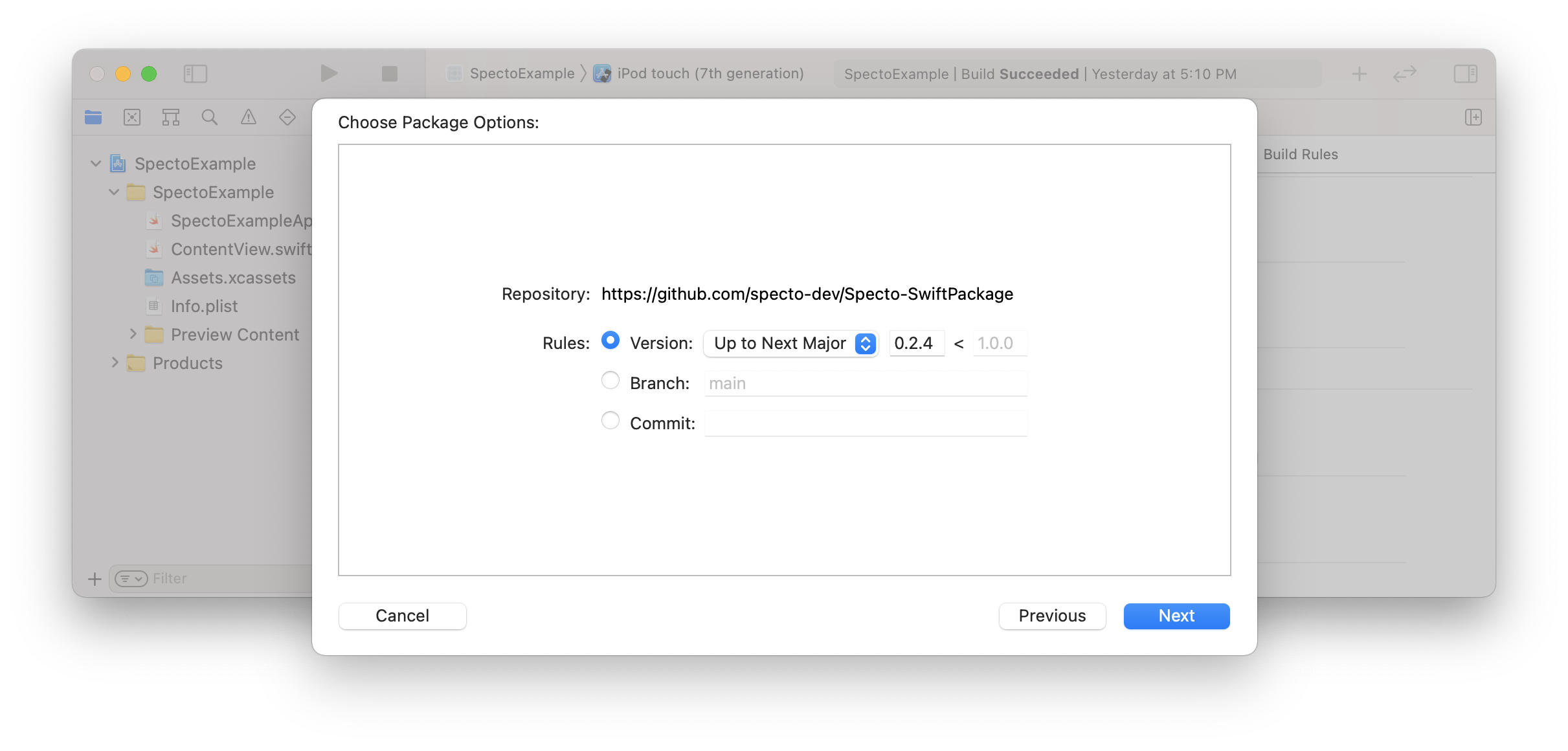Select Info.plist in navigator
Viewport: 1568px width, 751px height.
[192, 306]
